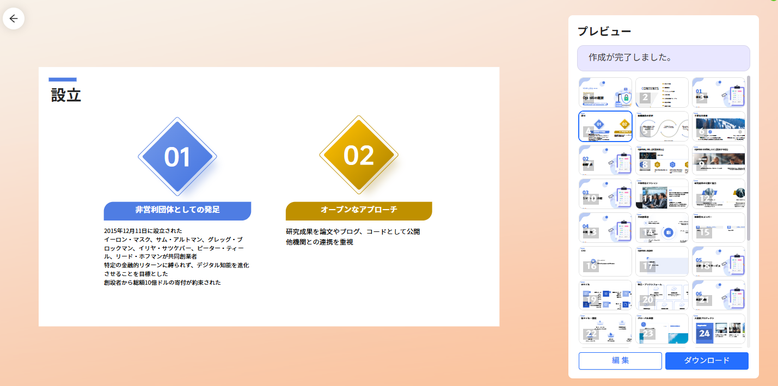Open slide 14 thumbnail
This screenshot has width=778, height=386.
click(662, 228)
